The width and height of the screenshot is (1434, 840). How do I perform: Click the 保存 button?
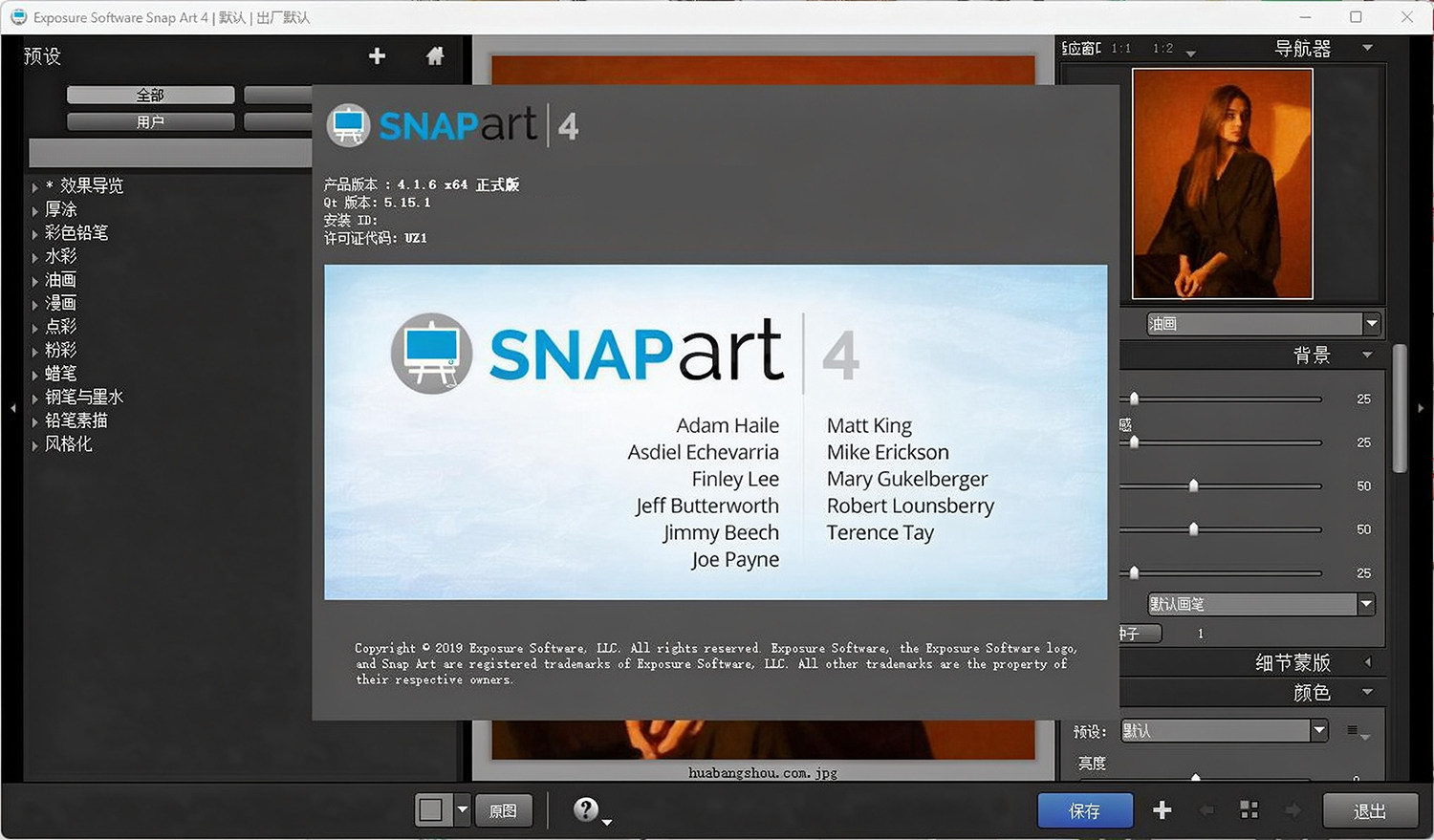(x=1085, y=810)
